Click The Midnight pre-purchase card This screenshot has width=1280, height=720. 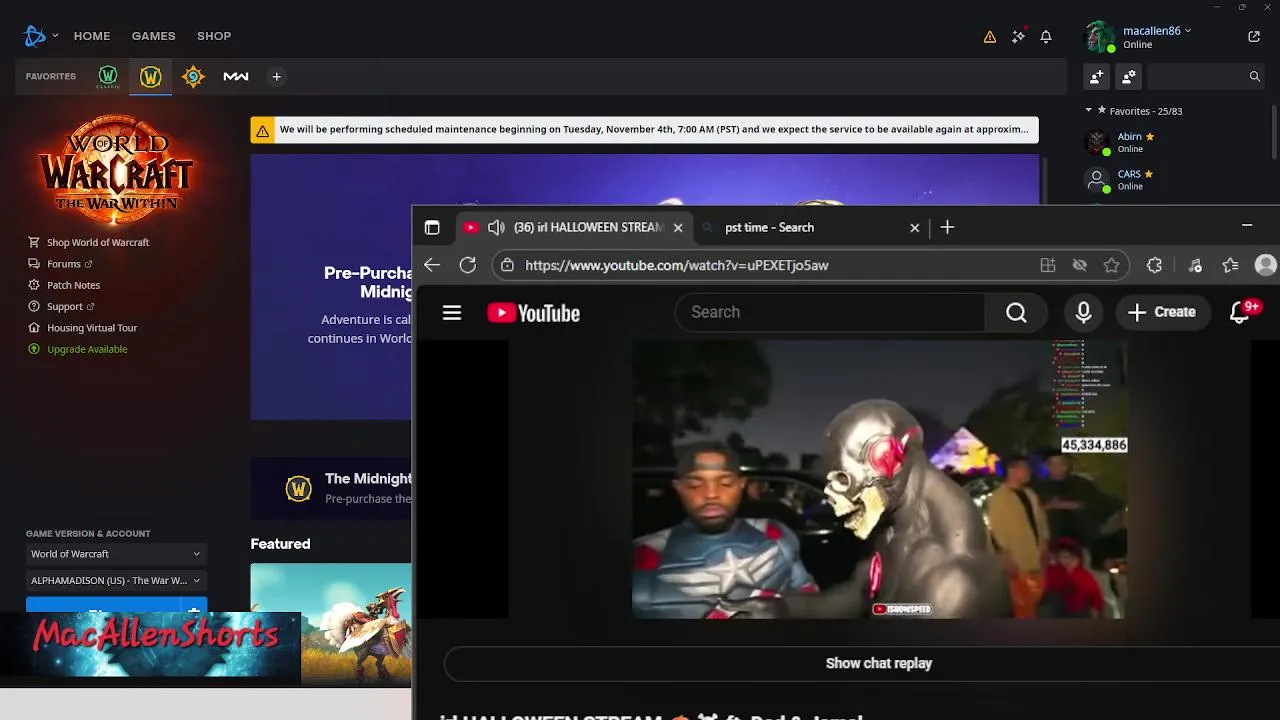(331, 488)
